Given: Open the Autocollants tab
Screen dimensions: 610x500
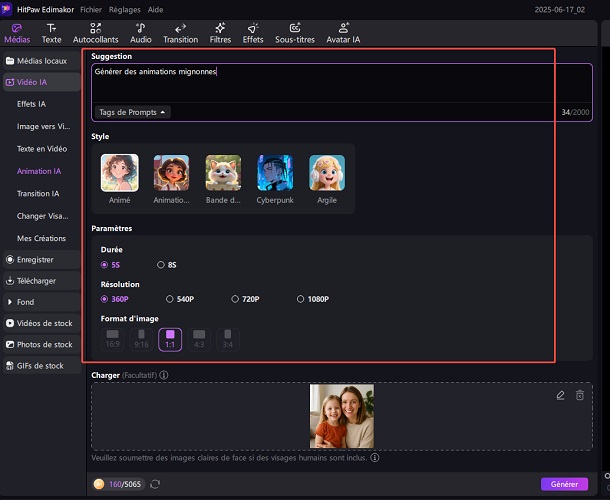Looking at the screenshot, I should pos(95,33).
